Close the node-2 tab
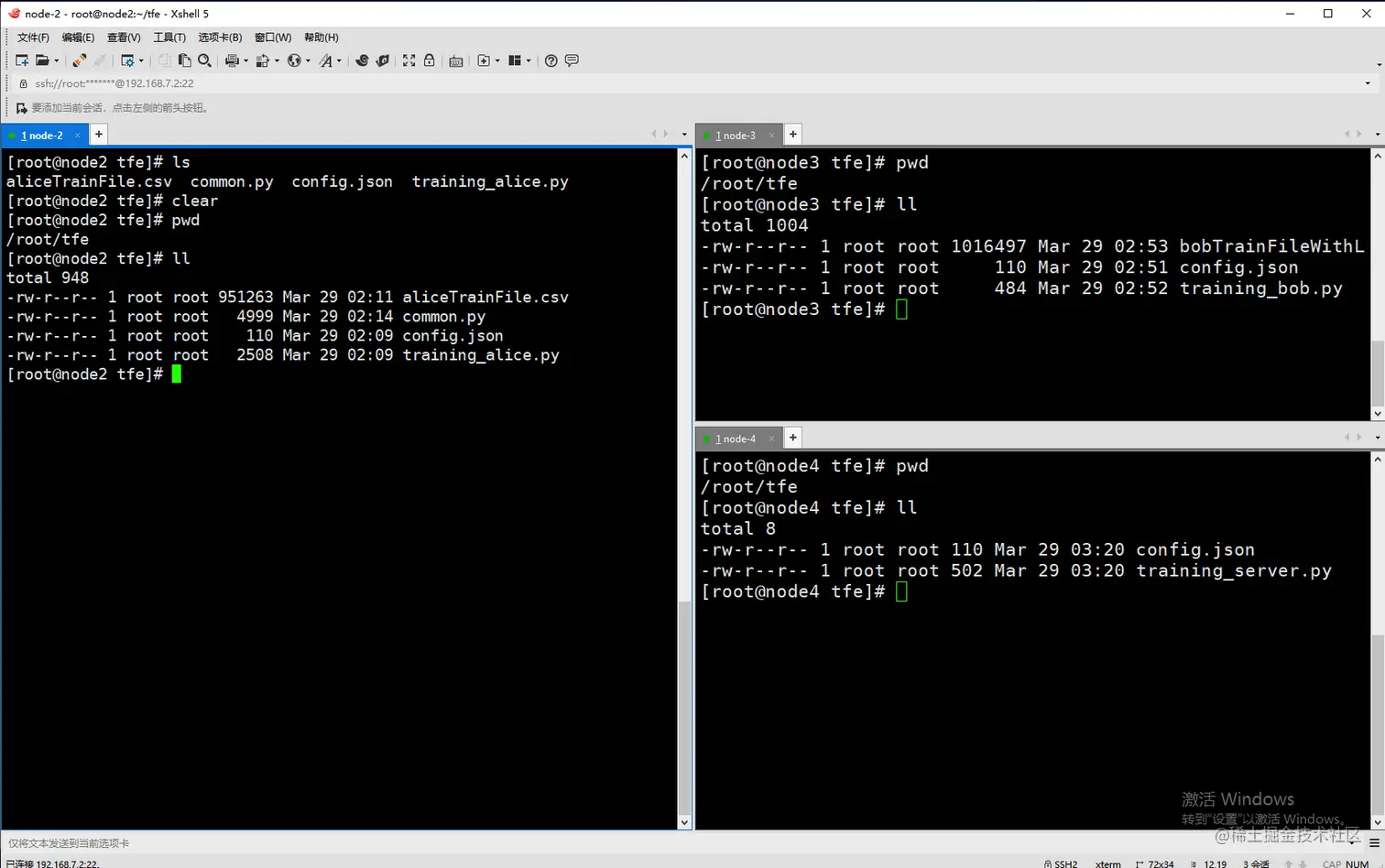Screen dimensions: 1385x868 (78, 136)
